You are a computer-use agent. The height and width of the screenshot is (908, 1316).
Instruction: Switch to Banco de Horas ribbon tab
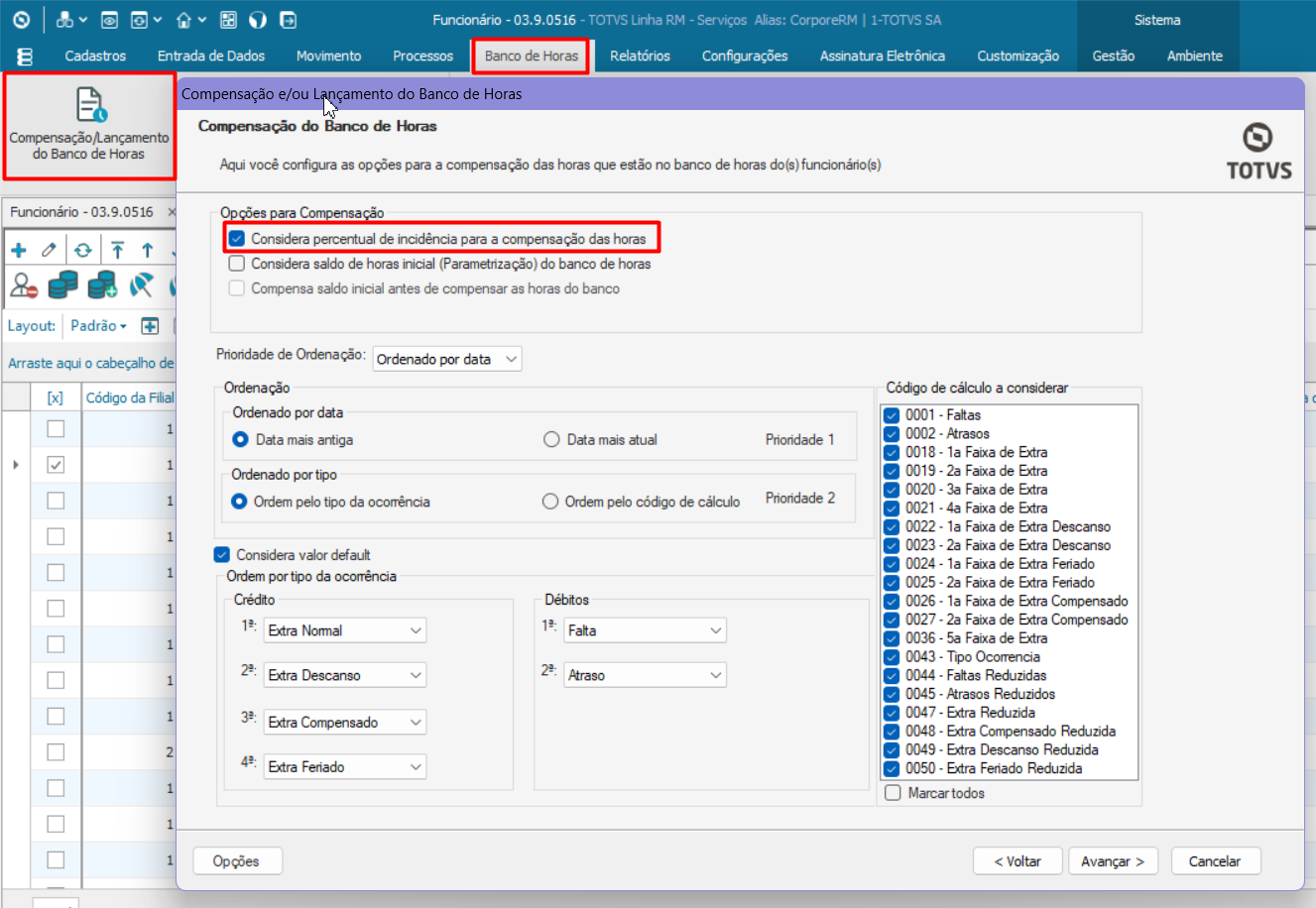point(532,57)
